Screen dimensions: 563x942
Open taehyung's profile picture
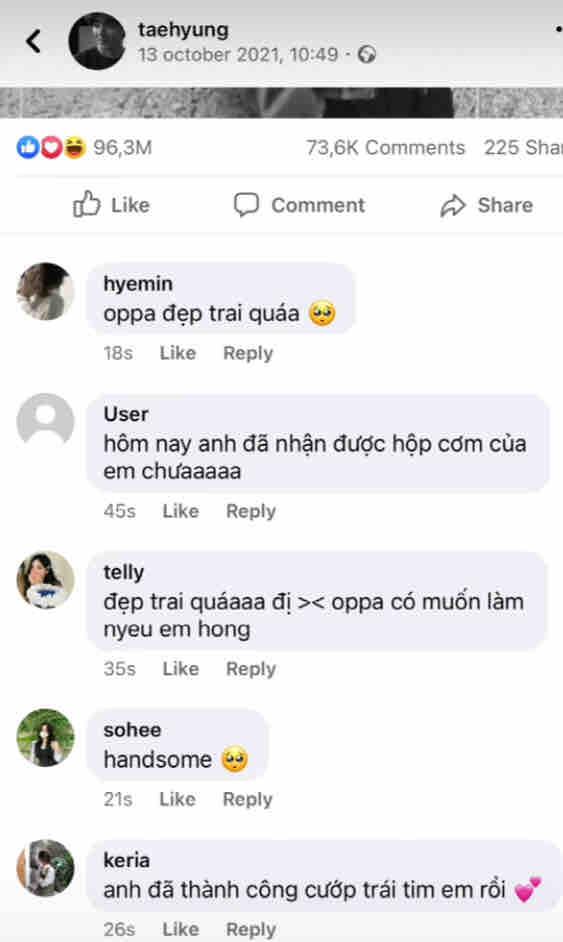click(97, 41)
